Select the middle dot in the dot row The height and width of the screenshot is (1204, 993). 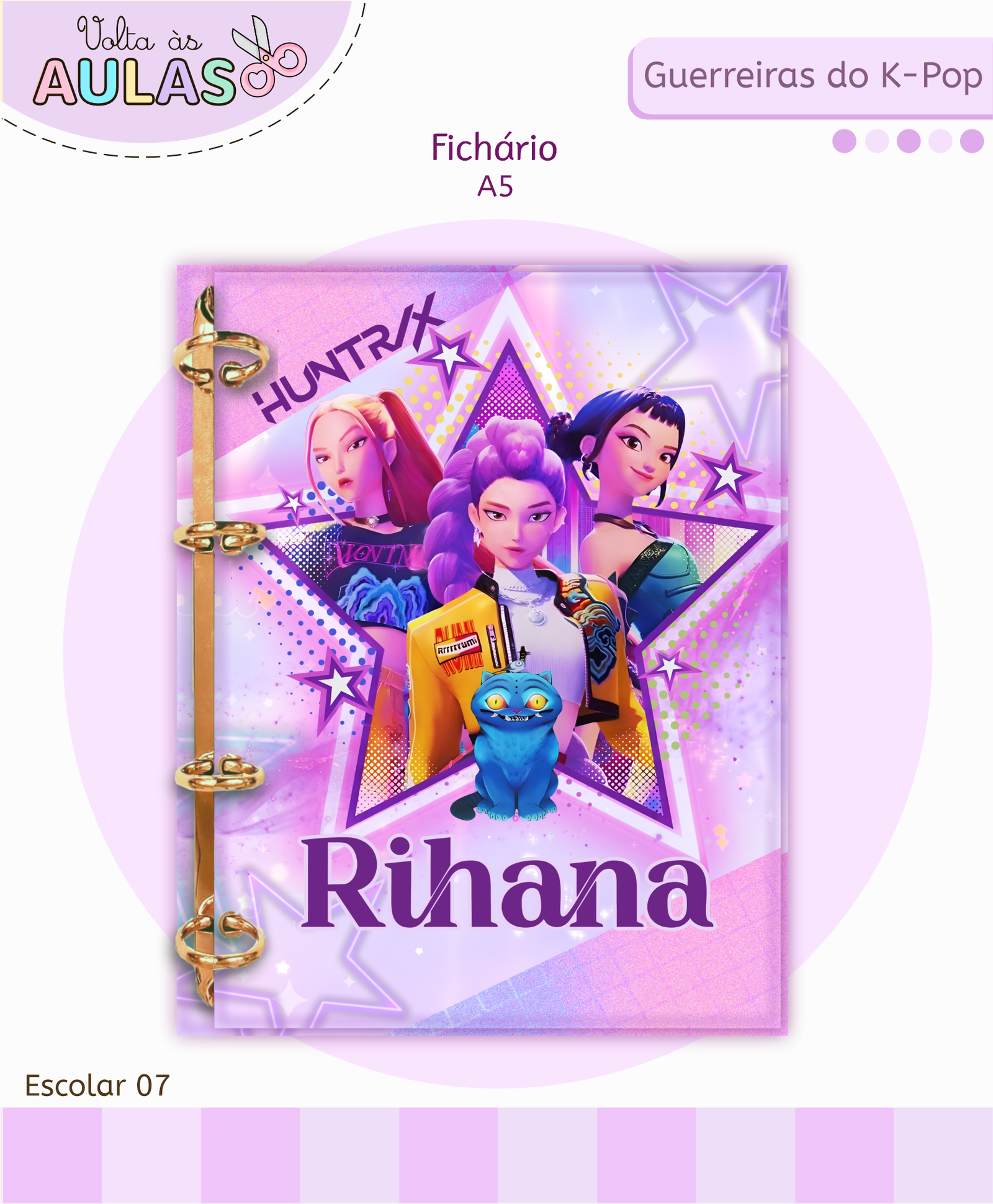click(909, 141)
